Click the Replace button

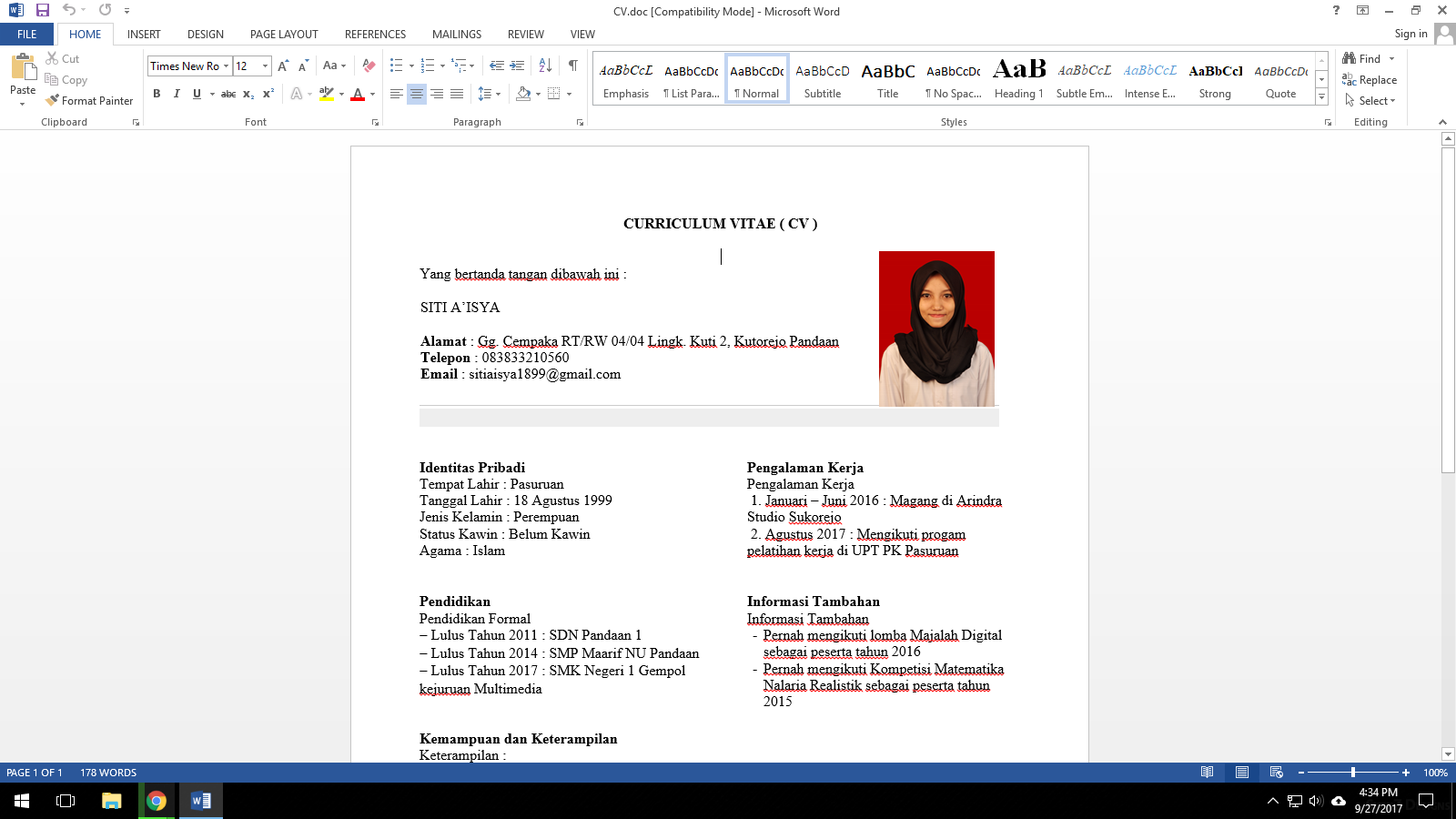pos(1370,80)
